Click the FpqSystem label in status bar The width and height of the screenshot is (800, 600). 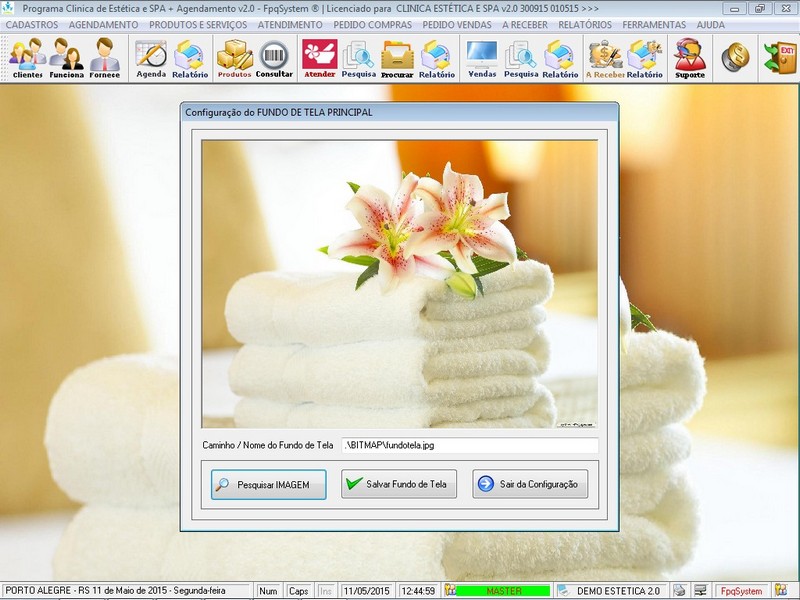point(741,591)
